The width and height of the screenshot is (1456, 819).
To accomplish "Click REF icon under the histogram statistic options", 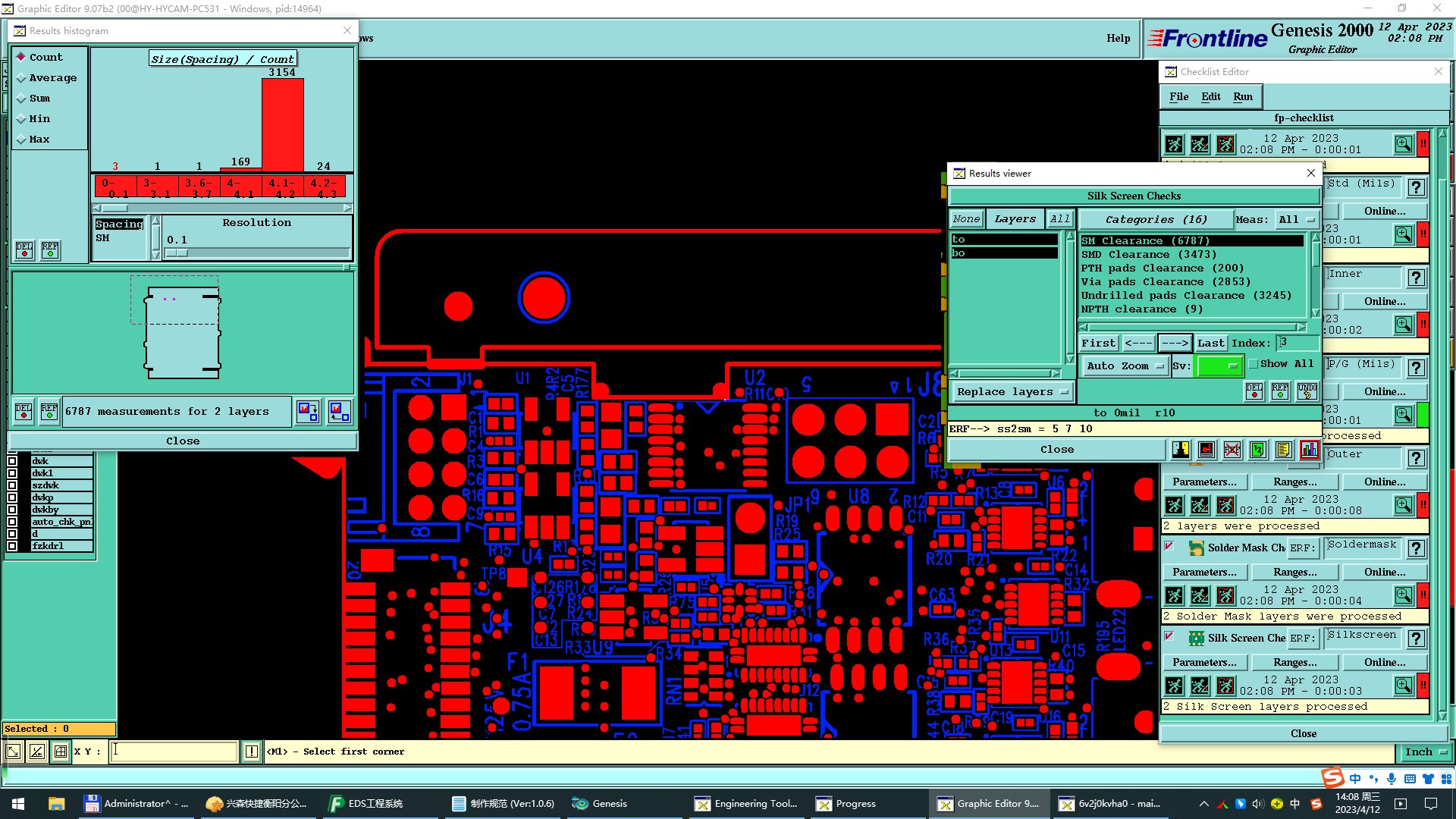I will click(50, 250).
